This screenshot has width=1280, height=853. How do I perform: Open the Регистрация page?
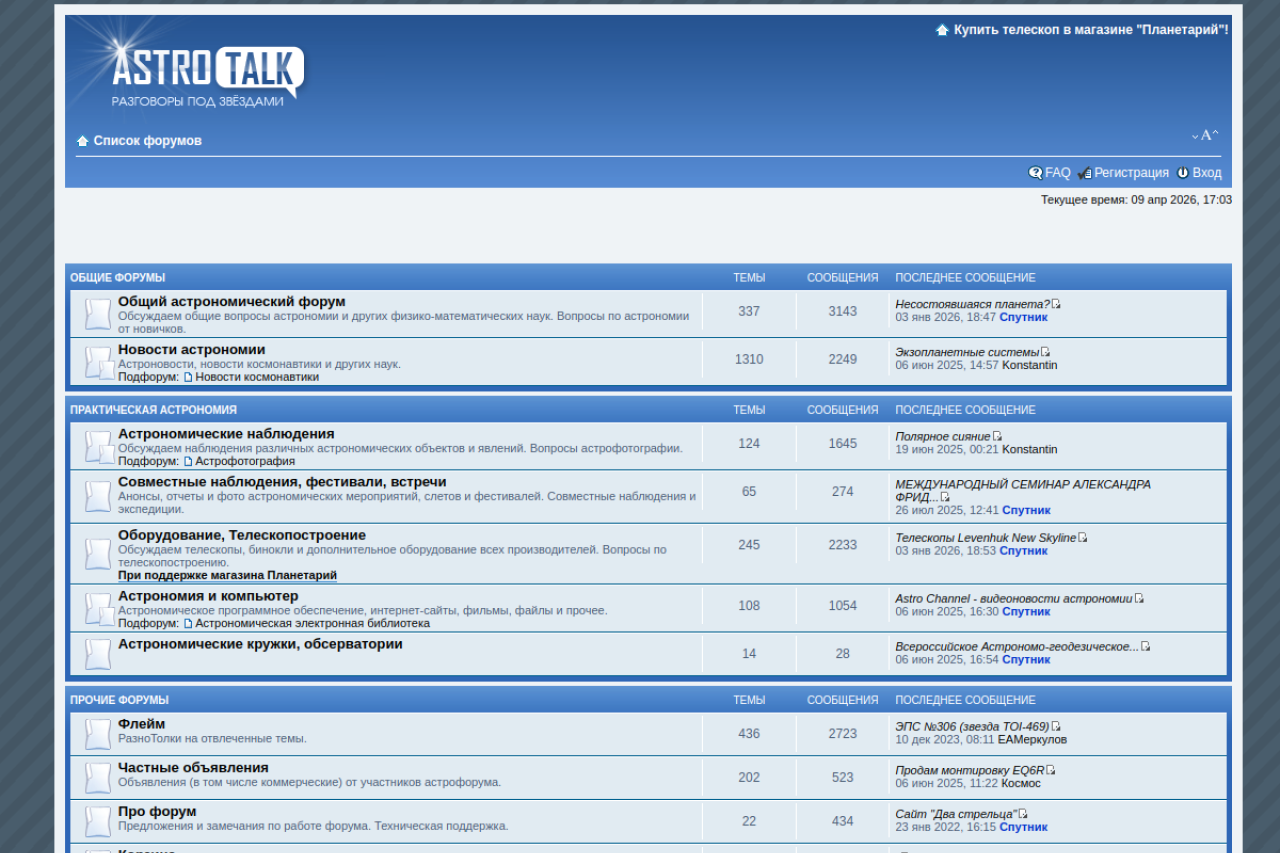(1131, 173)
